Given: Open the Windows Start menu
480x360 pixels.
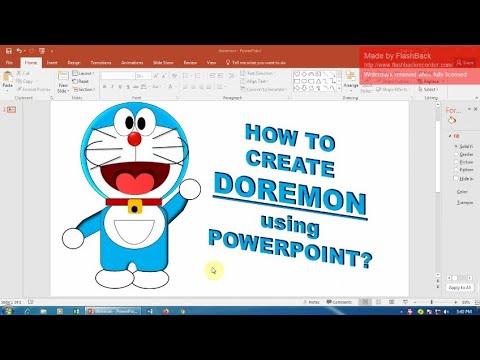Looking at the screenshot, I should coord(7,311).
